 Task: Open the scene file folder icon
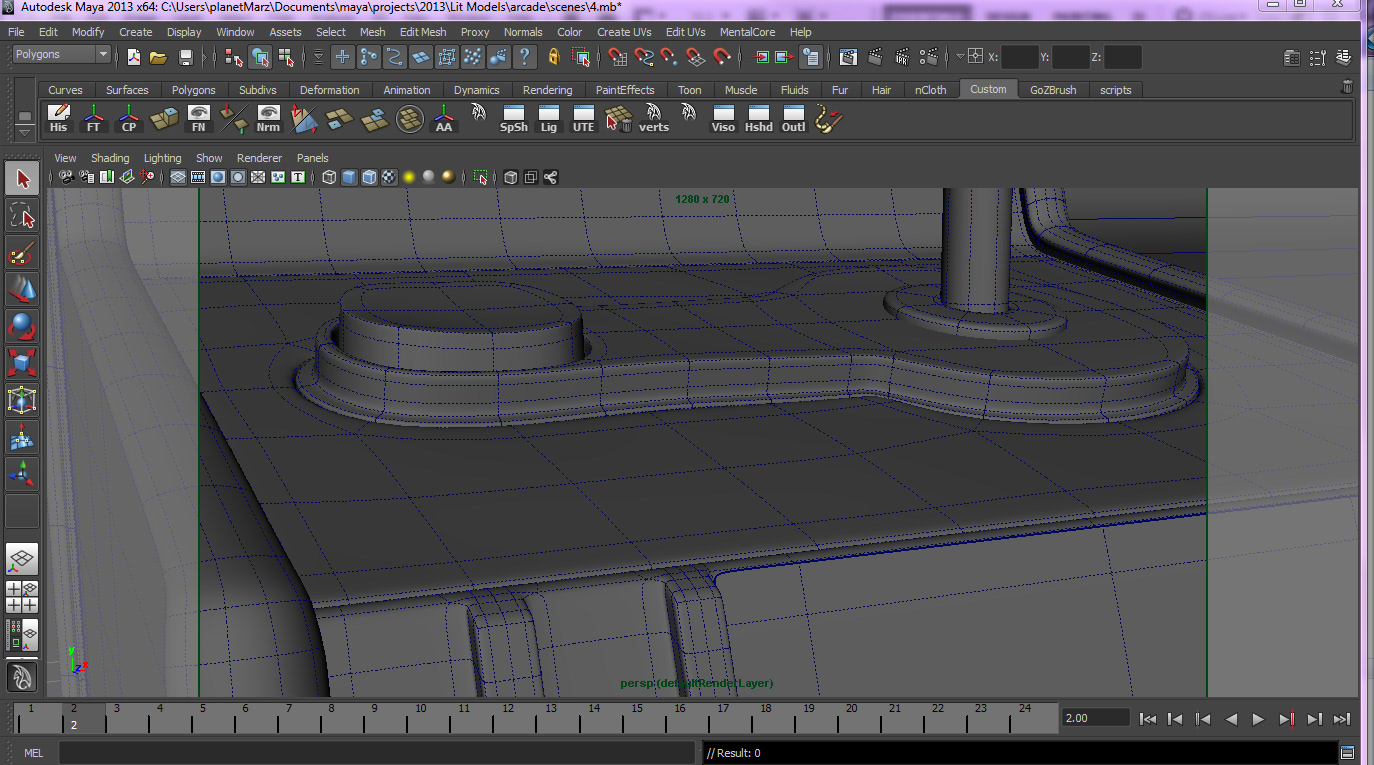tap(158, 57)
